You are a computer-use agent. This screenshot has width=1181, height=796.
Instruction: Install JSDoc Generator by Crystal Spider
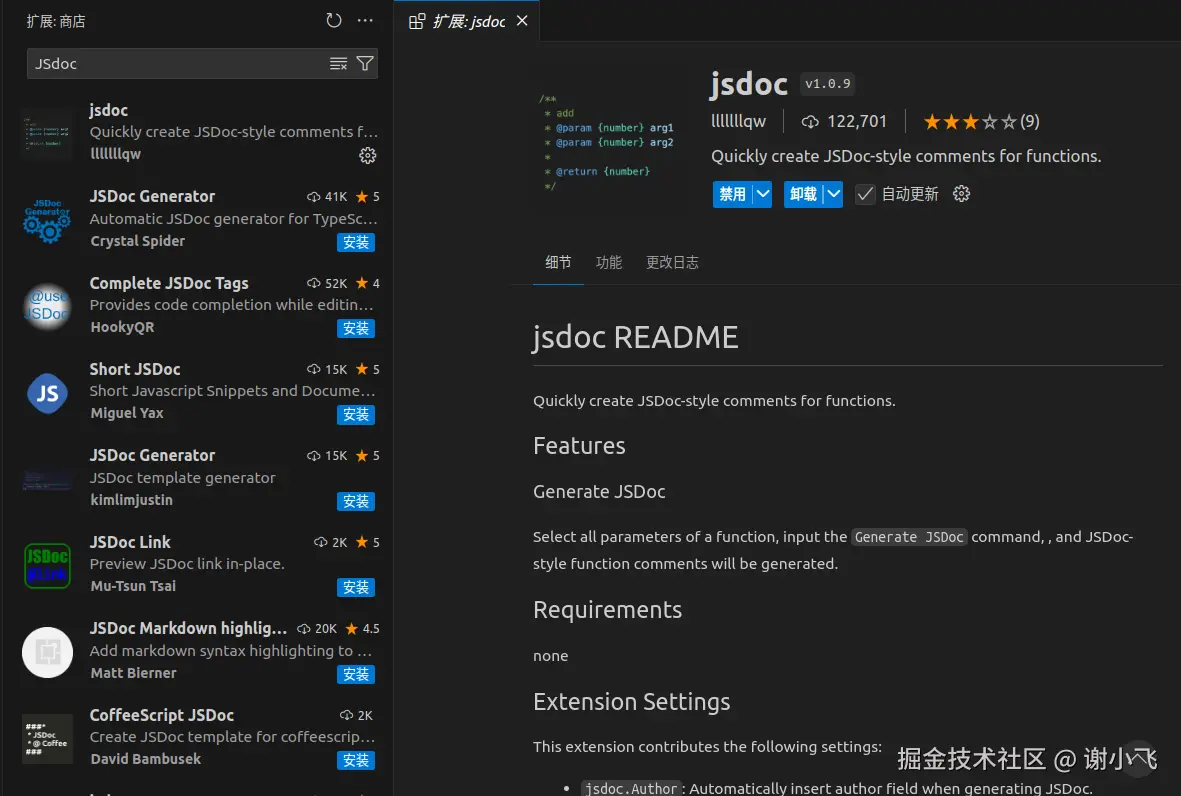pos(356,242)
